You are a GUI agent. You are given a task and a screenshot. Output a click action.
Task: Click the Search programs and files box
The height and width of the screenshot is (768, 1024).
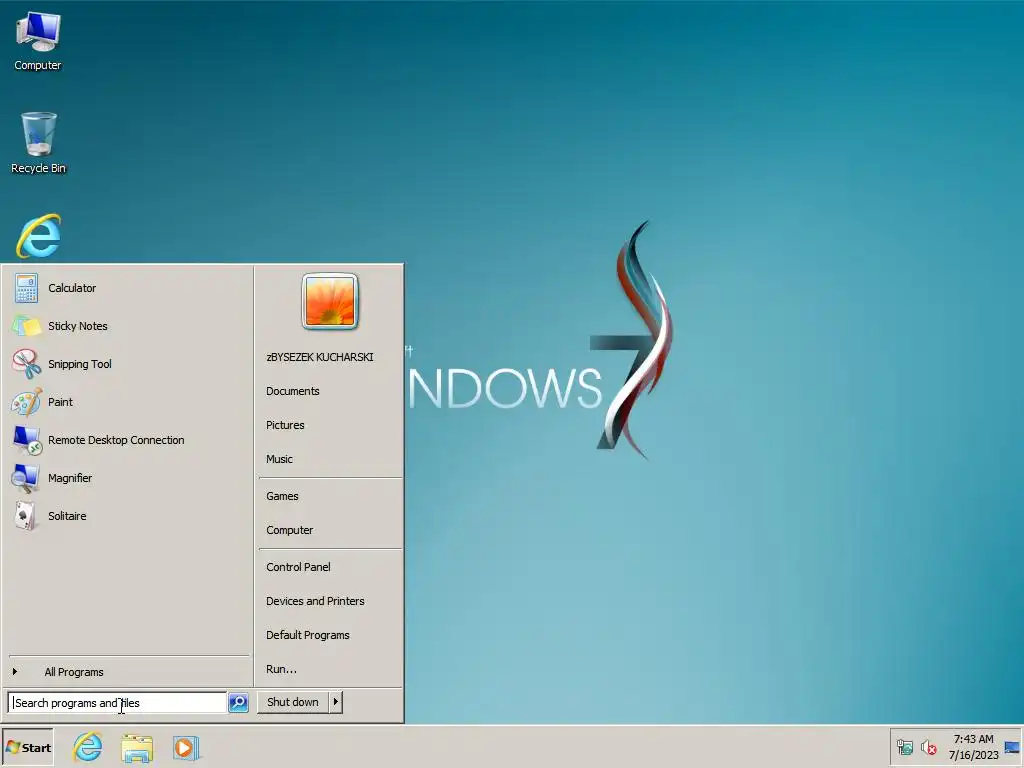pyautogui.click(x=118, y=703)
